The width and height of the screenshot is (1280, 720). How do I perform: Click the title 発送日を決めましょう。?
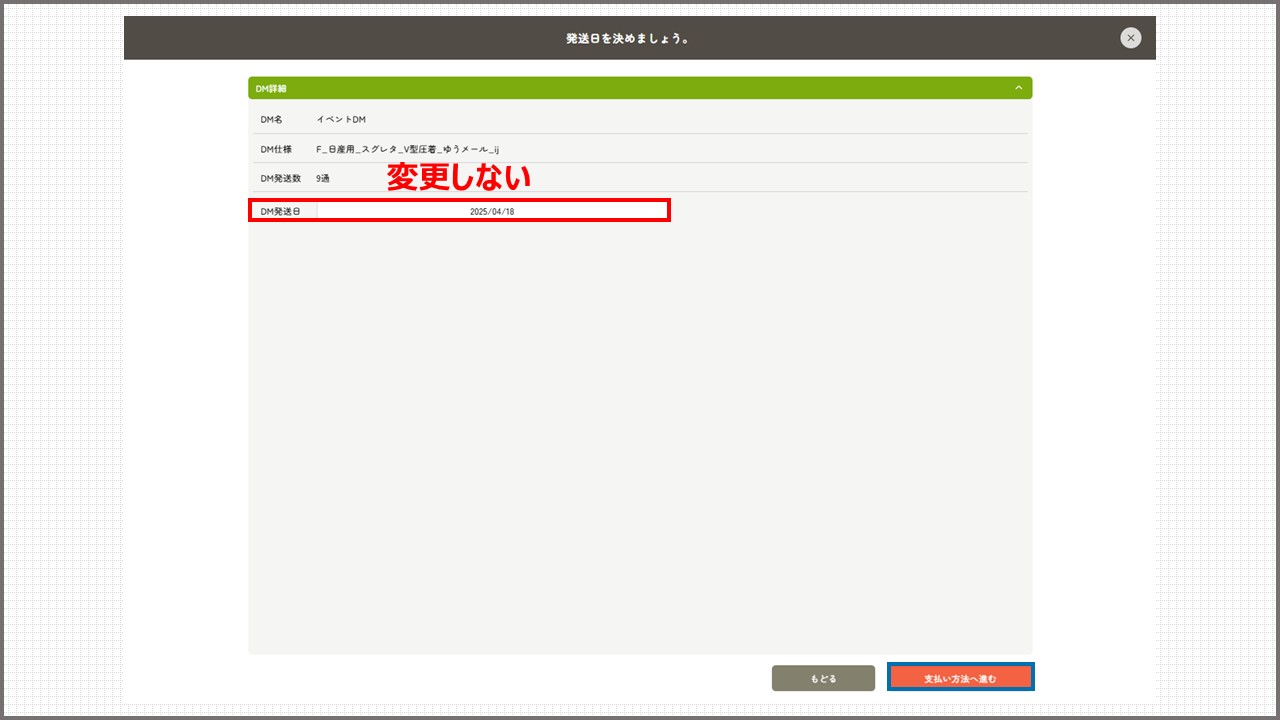coord(628,39)
